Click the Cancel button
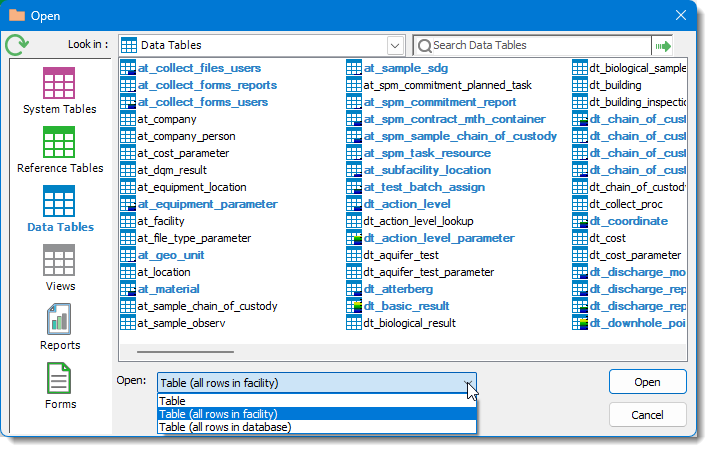Image resolution: width=712 pixels, height=452 pixels. [x=647, y=415]
